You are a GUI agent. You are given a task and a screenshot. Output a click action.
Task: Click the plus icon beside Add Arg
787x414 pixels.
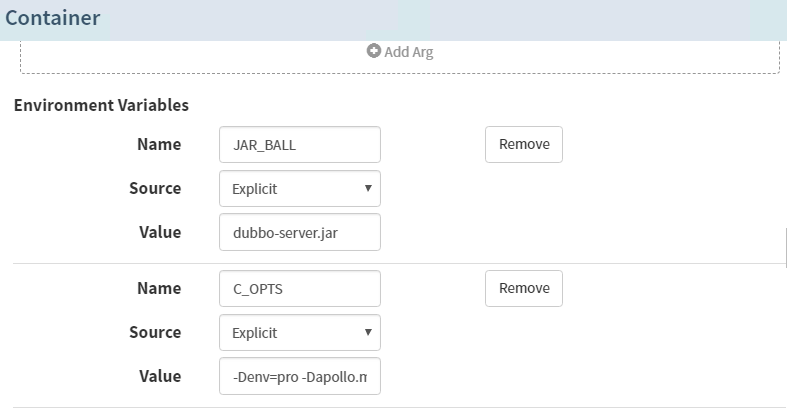373,51
